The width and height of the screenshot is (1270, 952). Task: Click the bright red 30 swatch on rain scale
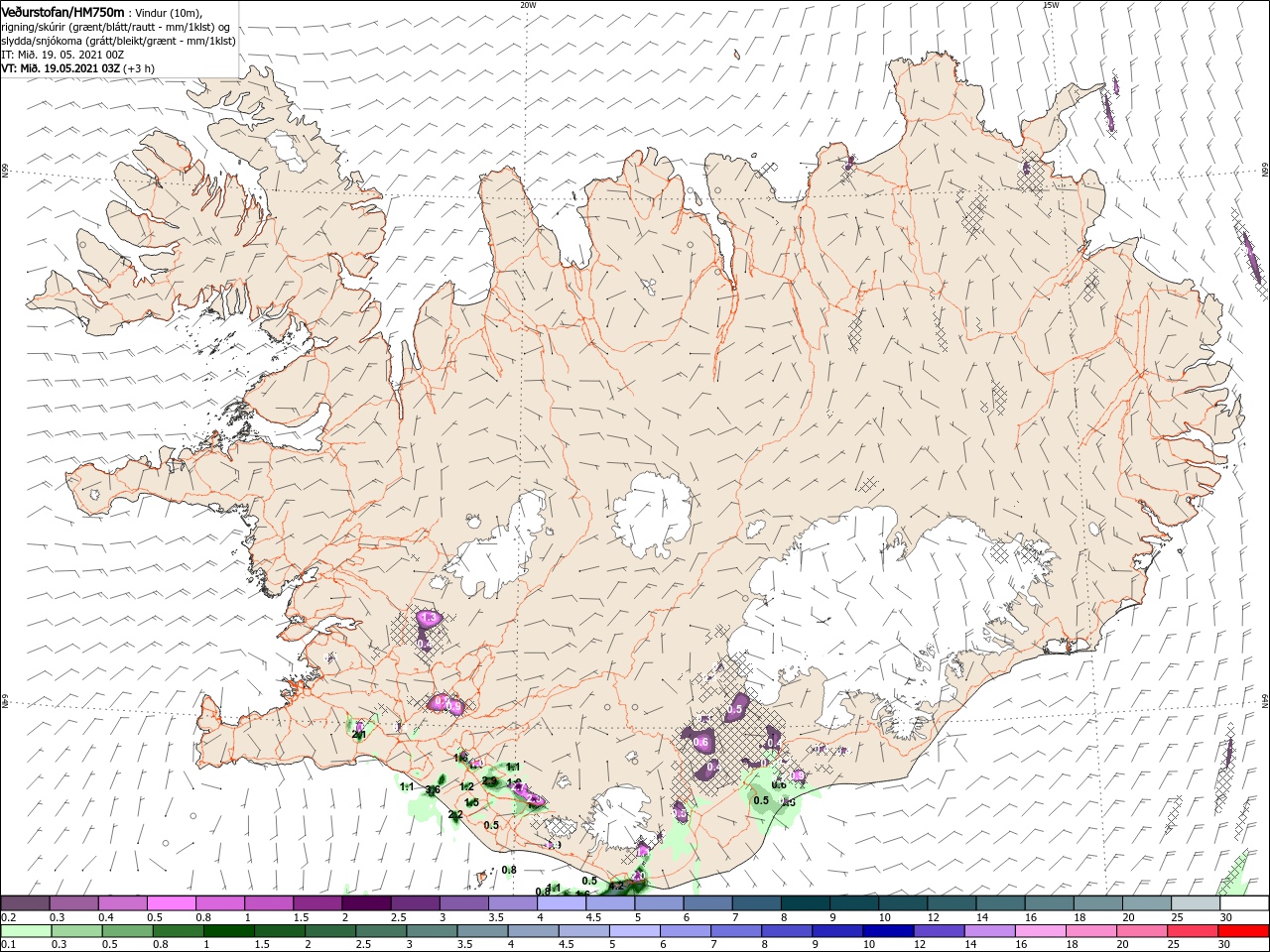point(1243,931)
